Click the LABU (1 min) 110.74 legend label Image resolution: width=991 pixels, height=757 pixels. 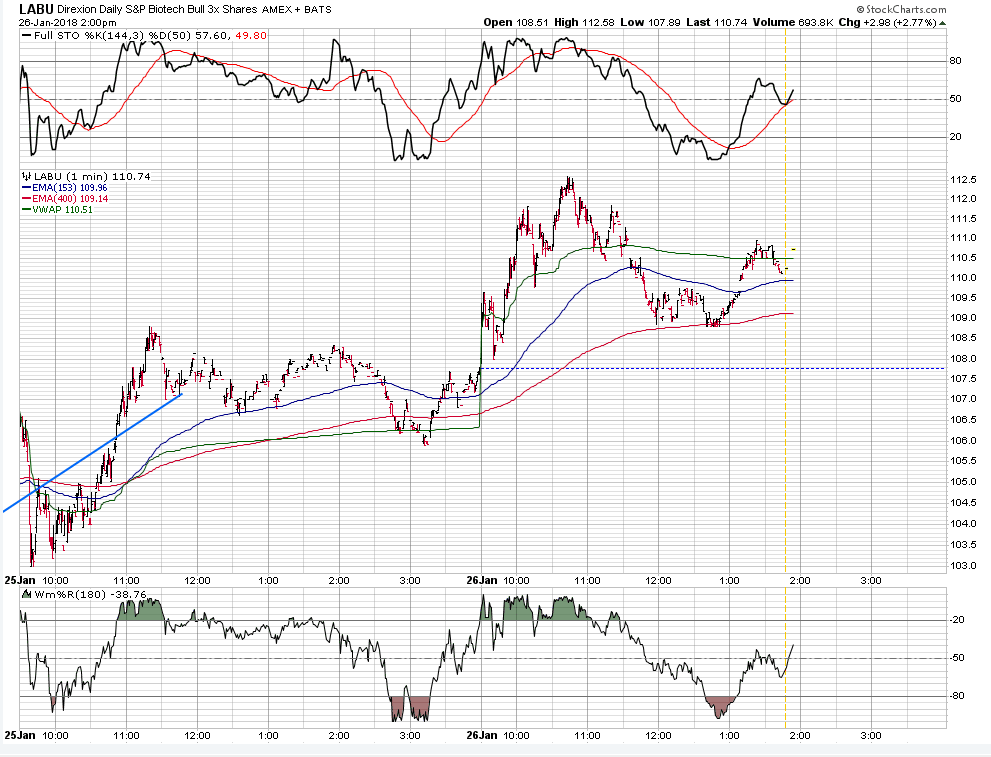(x=92, y=176)
